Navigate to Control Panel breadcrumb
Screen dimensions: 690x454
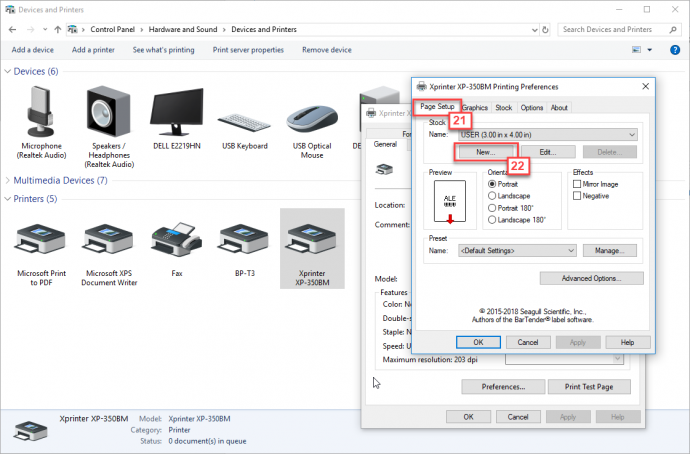pyautogui.click(x=112, y=29)
